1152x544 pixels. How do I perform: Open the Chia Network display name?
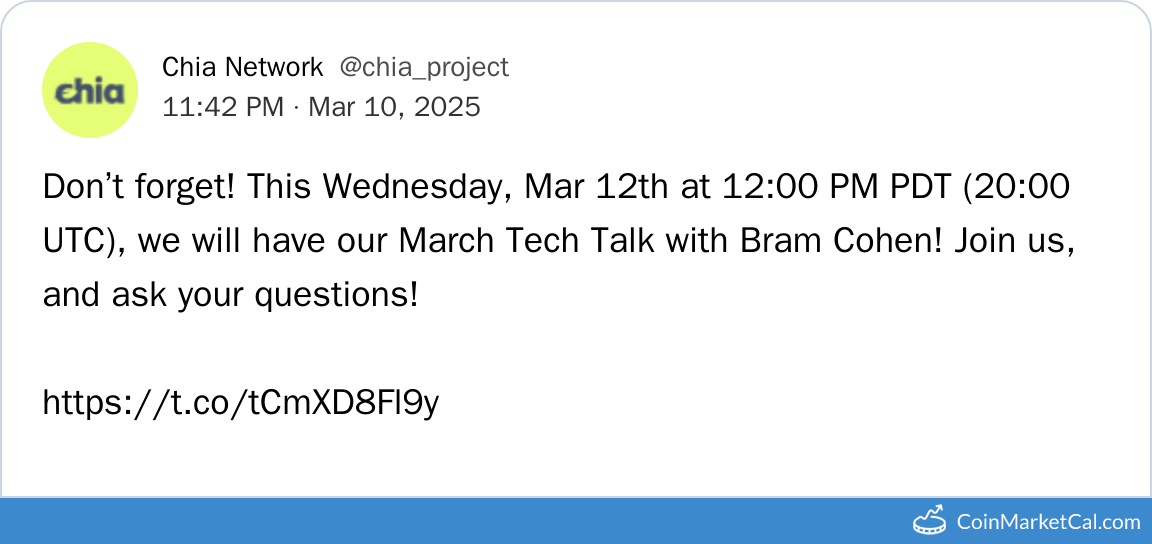point(242,67)
